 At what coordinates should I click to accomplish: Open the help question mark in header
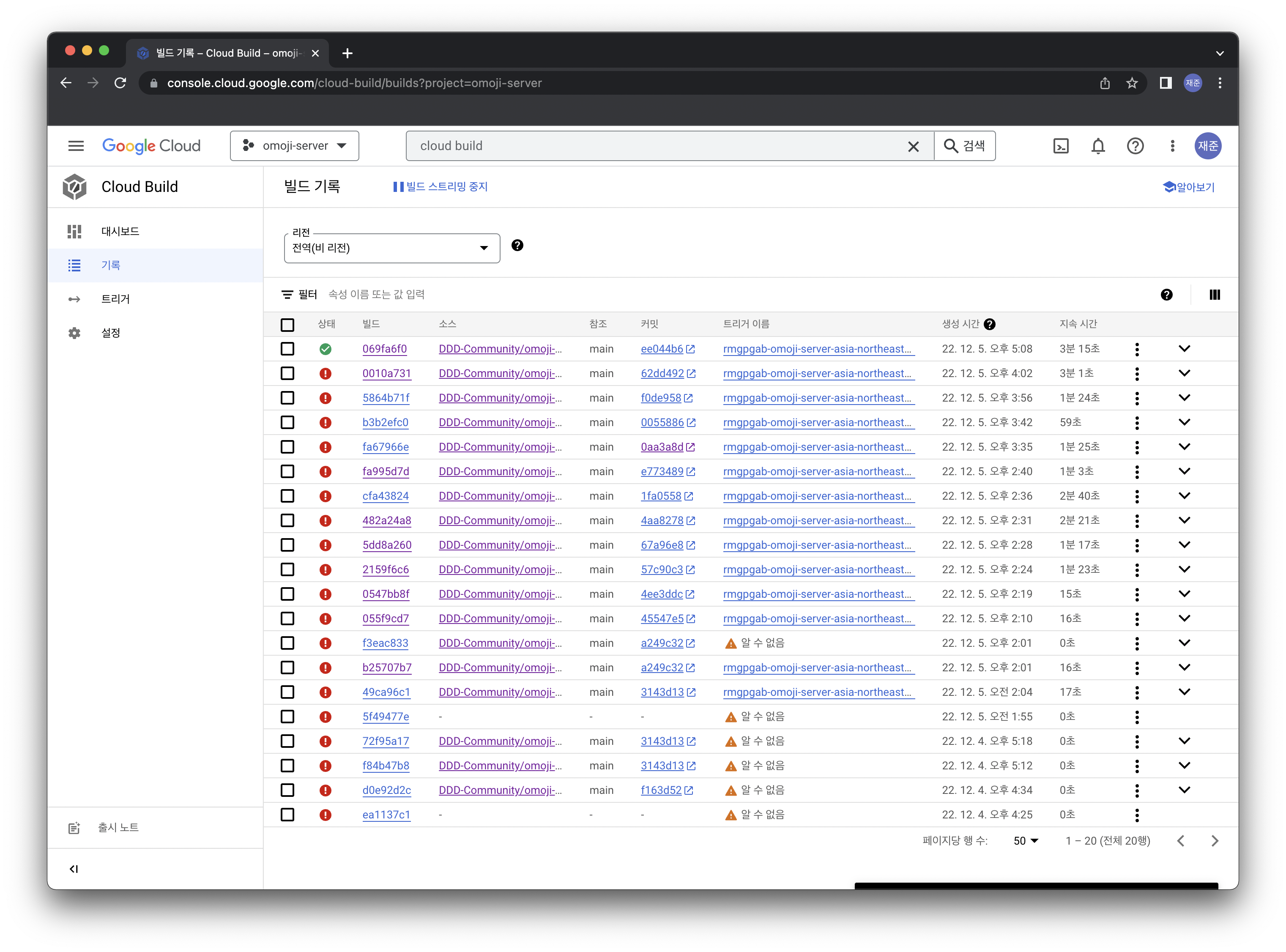pos(1135,146)
